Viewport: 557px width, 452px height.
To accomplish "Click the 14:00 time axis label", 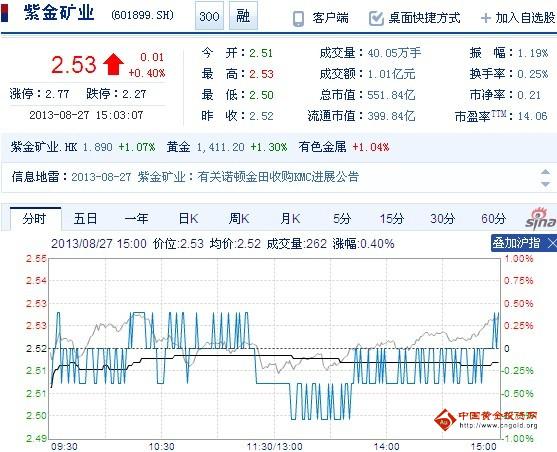I will (386, 446).
